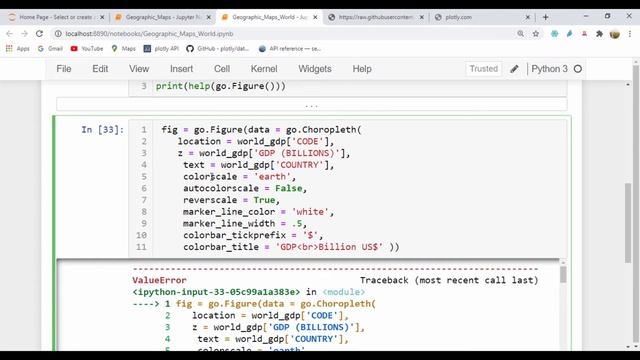Image resolution: width=640 pixels, height=360 pixels.
Task: Open the Help menu
Action: pos(362,69)
